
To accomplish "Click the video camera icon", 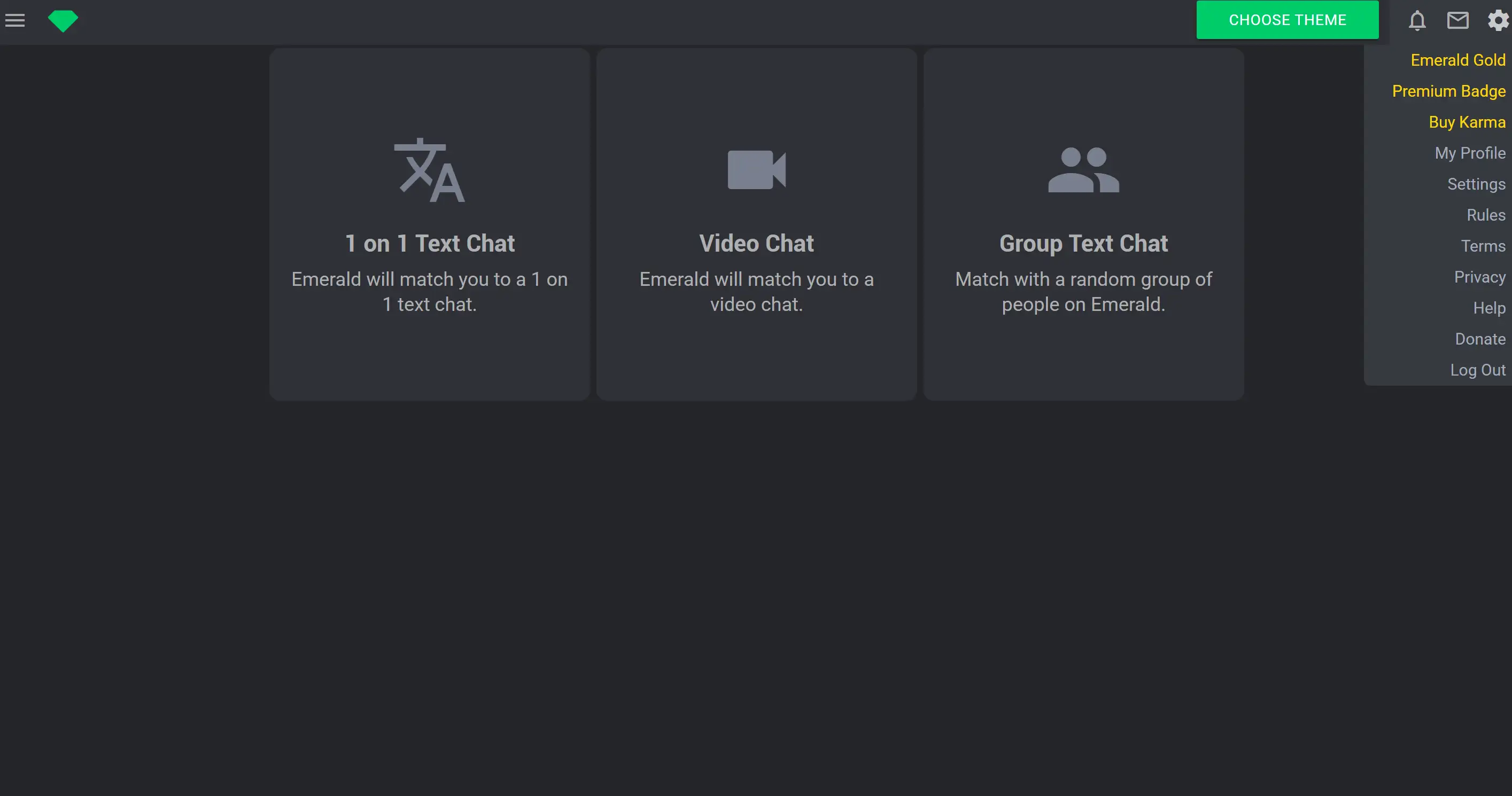I will [757, 169].
